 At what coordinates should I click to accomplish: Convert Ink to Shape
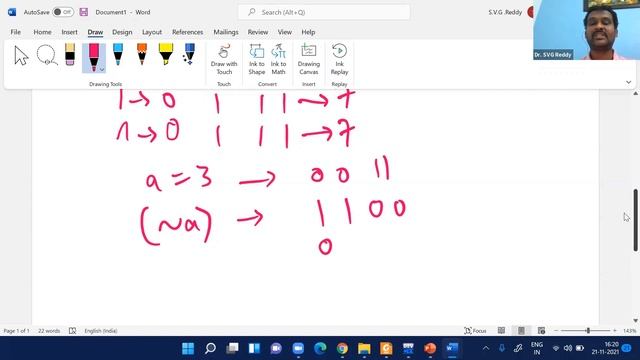coord(257,60)
